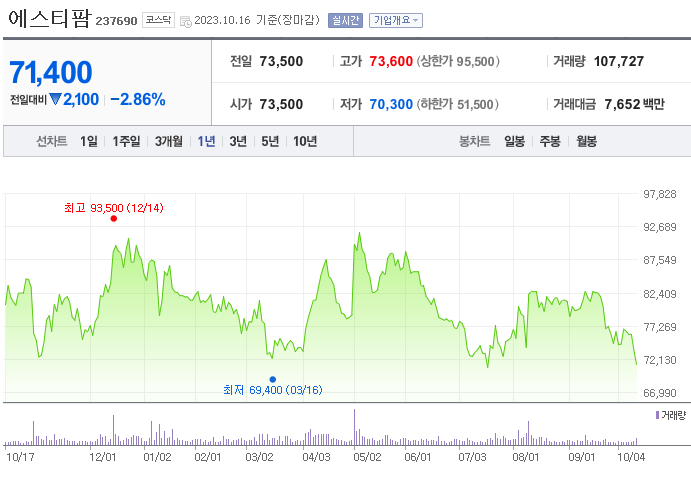
Task: Click the 저가 value 70,300
Action: [391, 104]
